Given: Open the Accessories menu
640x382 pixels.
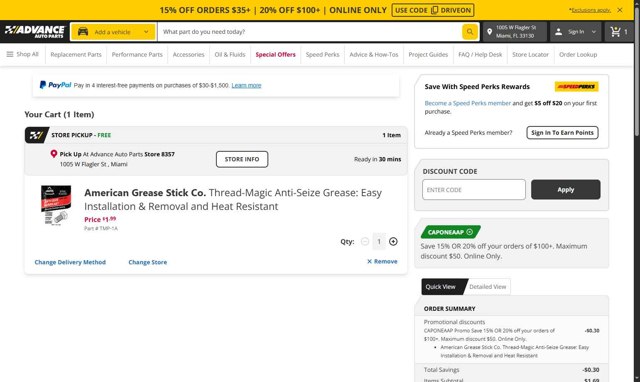Looking at the screenshot, I should tap(189, 54).
